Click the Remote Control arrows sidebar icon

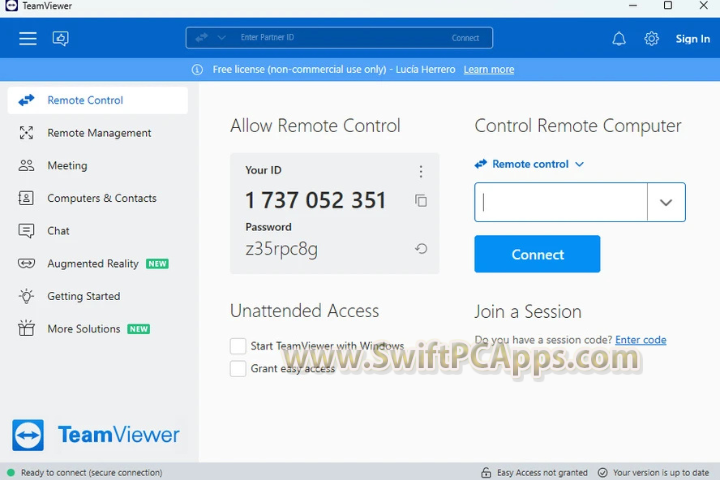pos(26,100)
